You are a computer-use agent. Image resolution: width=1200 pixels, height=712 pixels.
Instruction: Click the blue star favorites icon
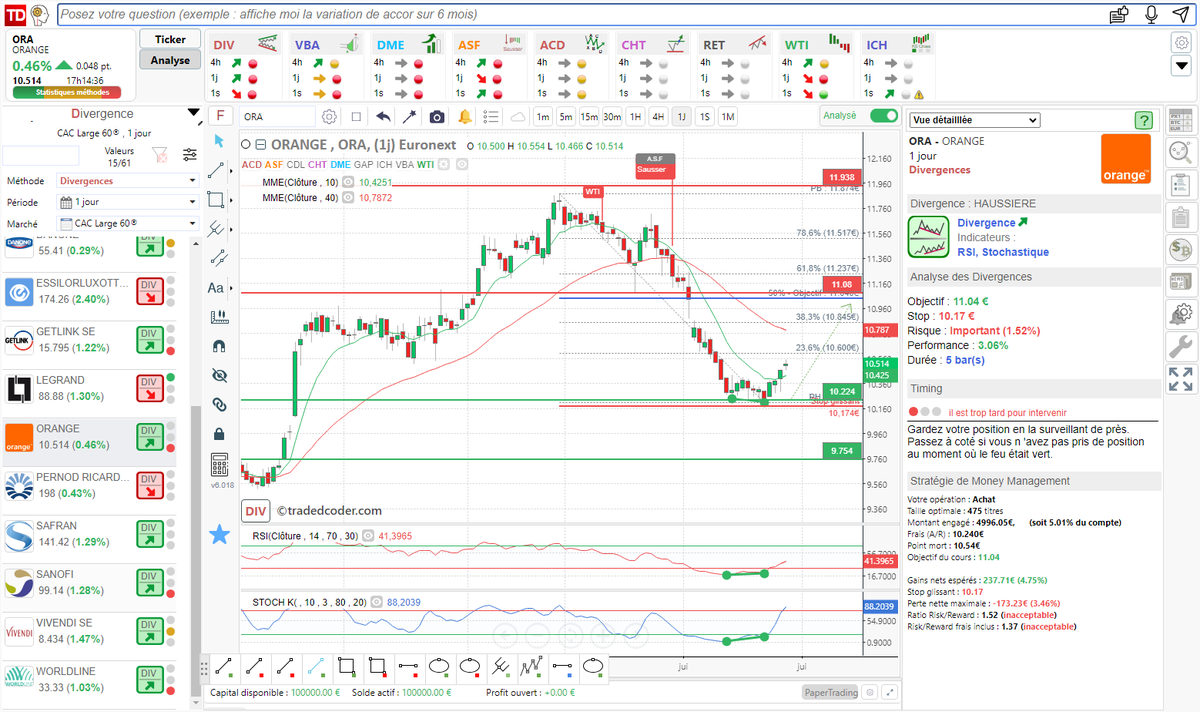point(219,534)
